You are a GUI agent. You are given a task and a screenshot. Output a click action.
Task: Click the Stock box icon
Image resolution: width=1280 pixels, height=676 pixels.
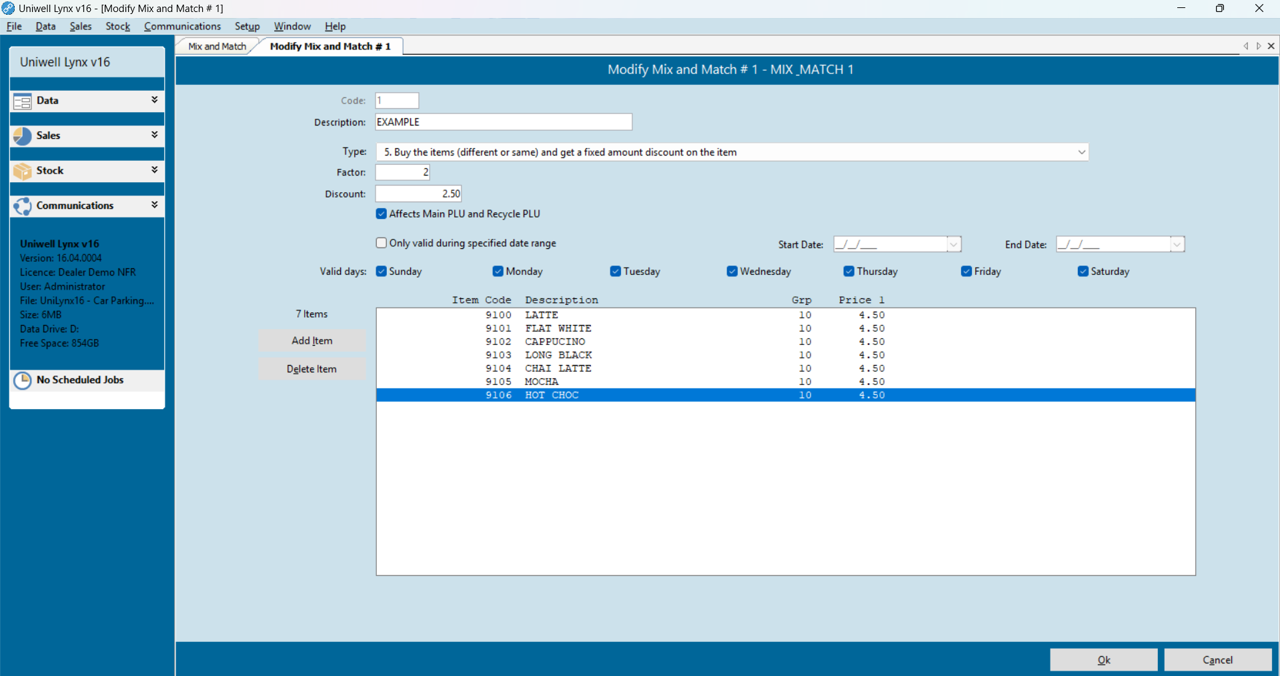pyautogui.click(x=22, y=171)
